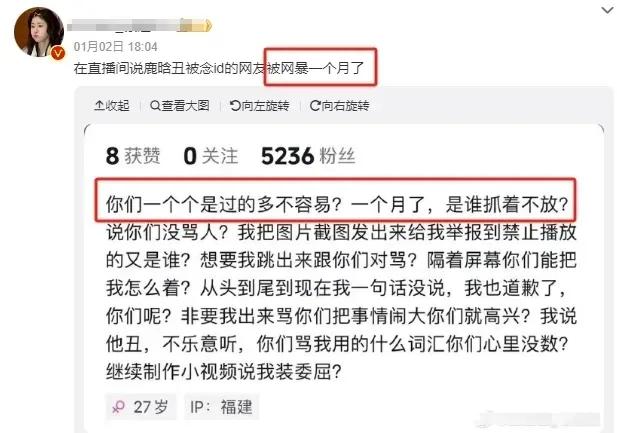This screenshot has width=617, height=433.
Task: Click the counter-clockwise rotate arrow icon
Action: point(235,105)
